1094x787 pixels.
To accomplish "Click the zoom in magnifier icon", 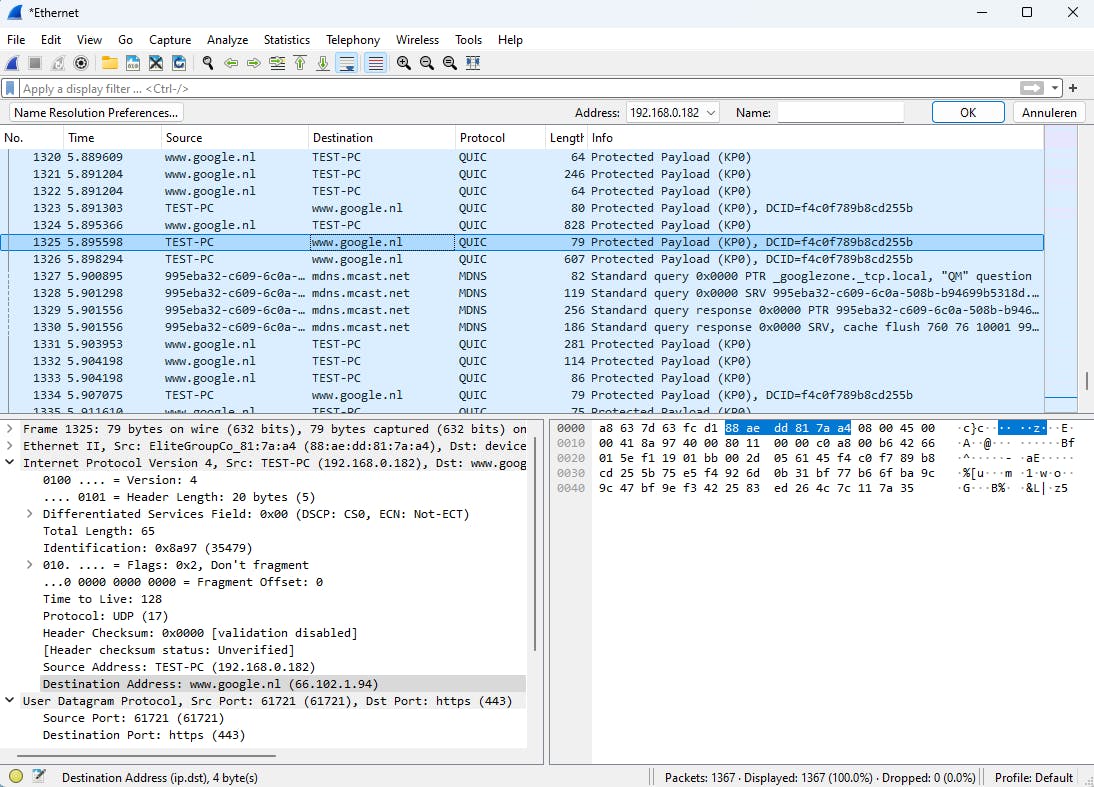I will [x=404, y=63].
